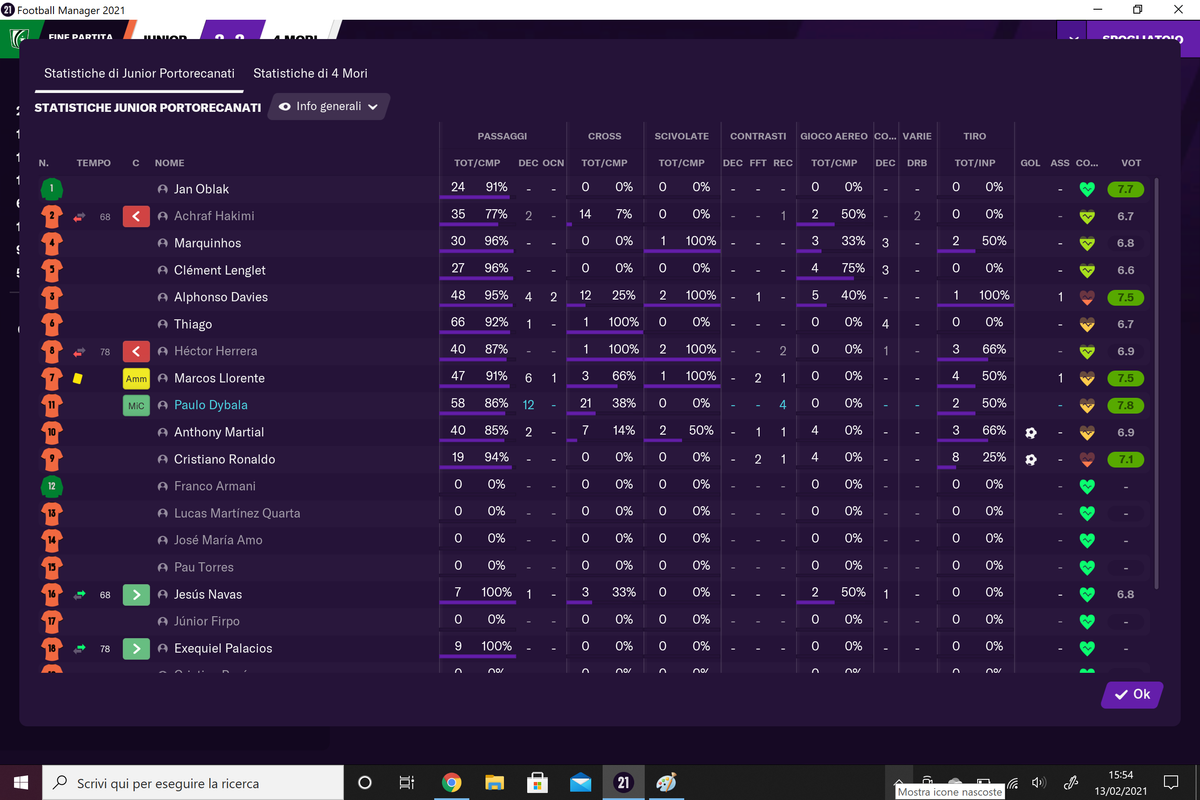This screenshot has width=1200, height=800.
Task: Sort by the PASSAGGI TOT/CMP column header
Action: point(477,163)
